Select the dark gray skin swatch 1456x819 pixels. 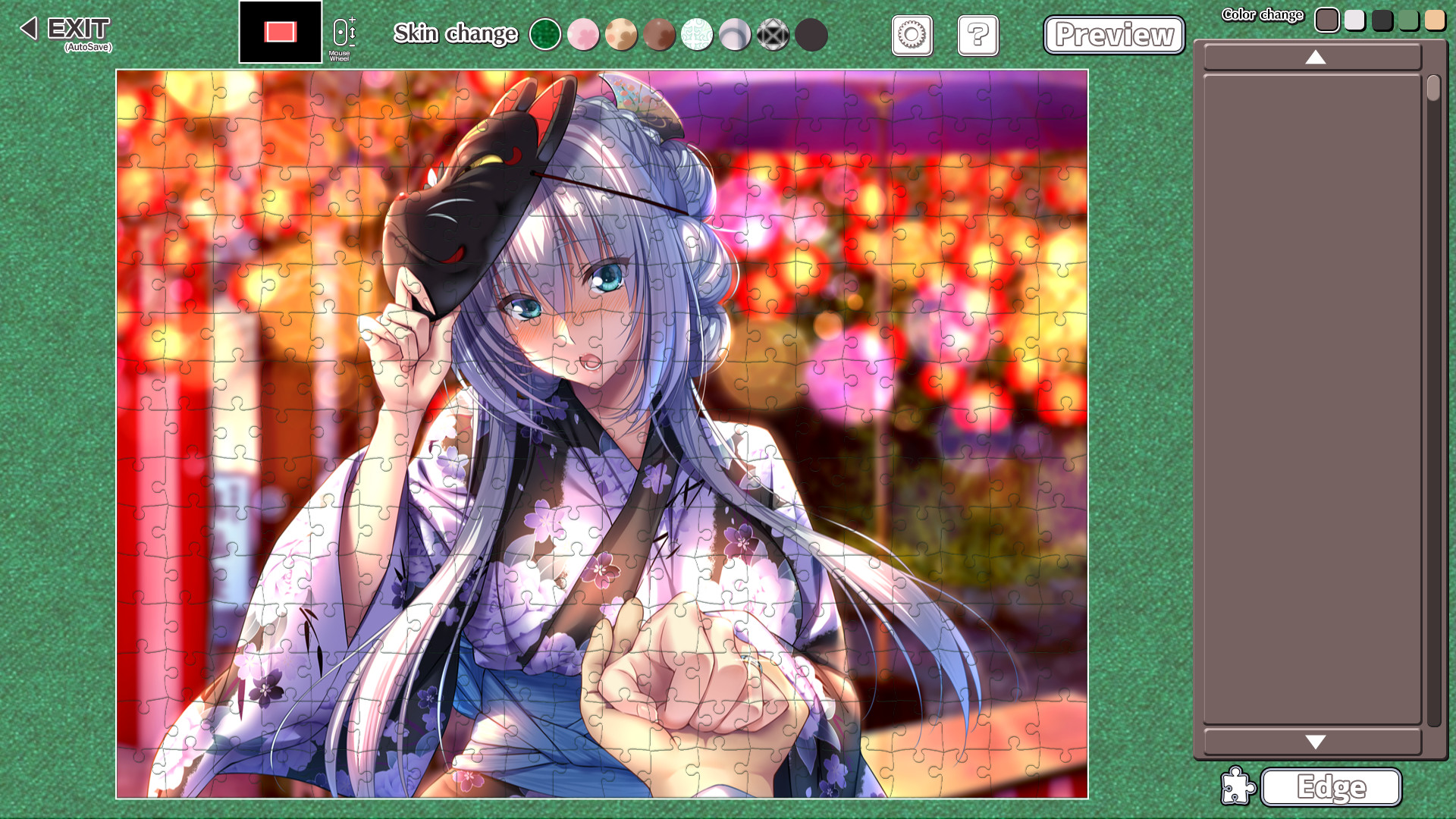1381,20
